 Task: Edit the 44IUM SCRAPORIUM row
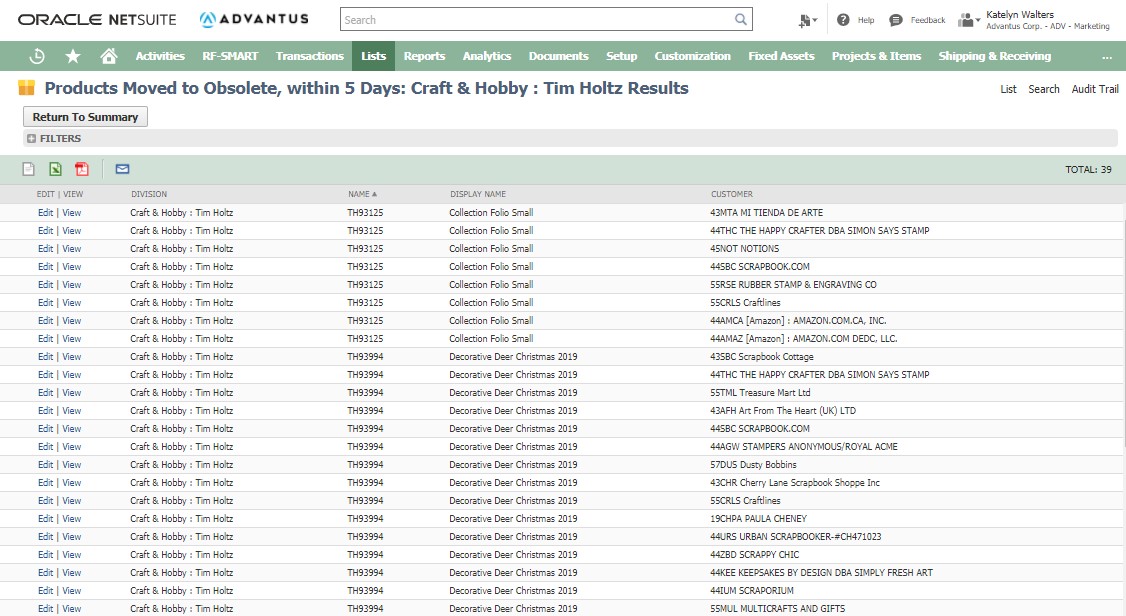click(x=45, y=590)
